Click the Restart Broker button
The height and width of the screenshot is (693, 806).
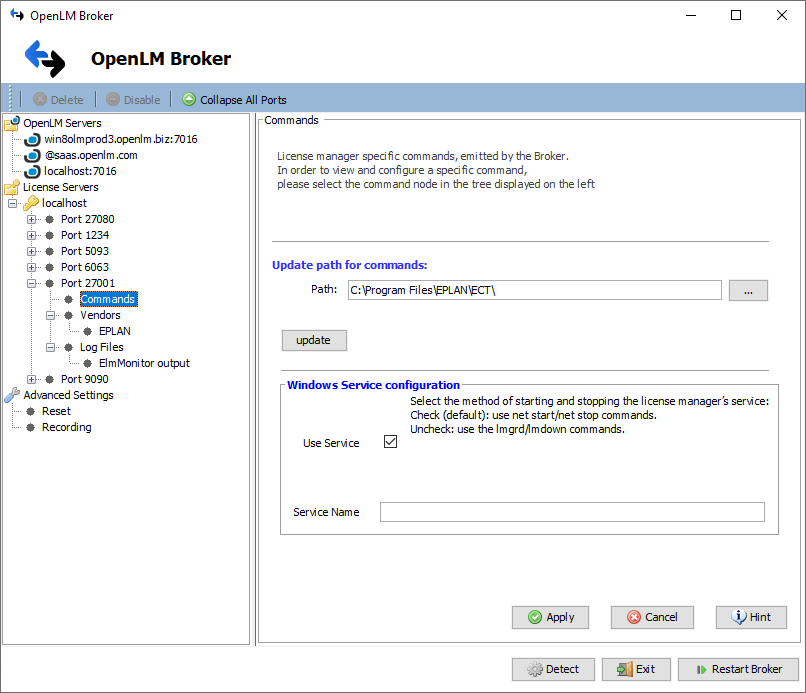click(738, 669)
